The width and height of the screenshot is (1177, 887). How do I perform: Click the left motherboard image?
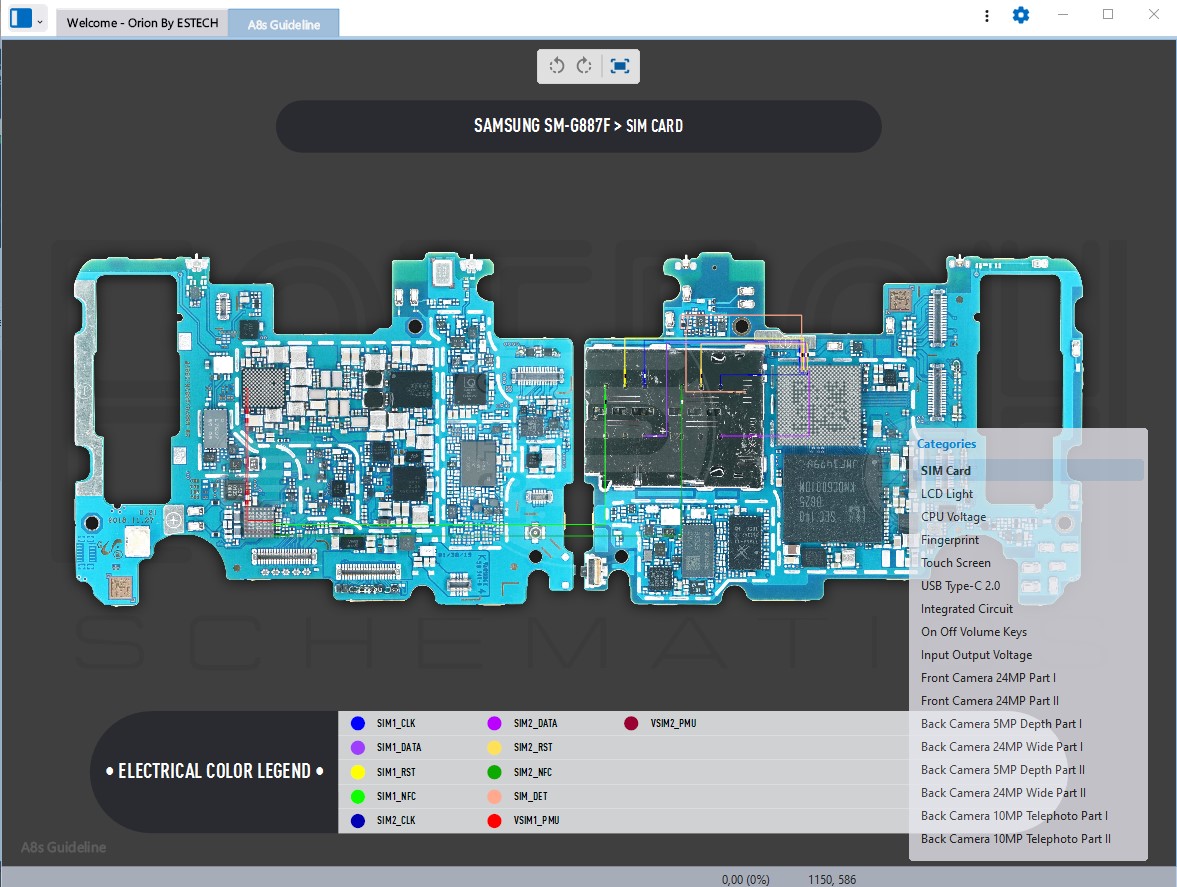(x=324, y=429)
